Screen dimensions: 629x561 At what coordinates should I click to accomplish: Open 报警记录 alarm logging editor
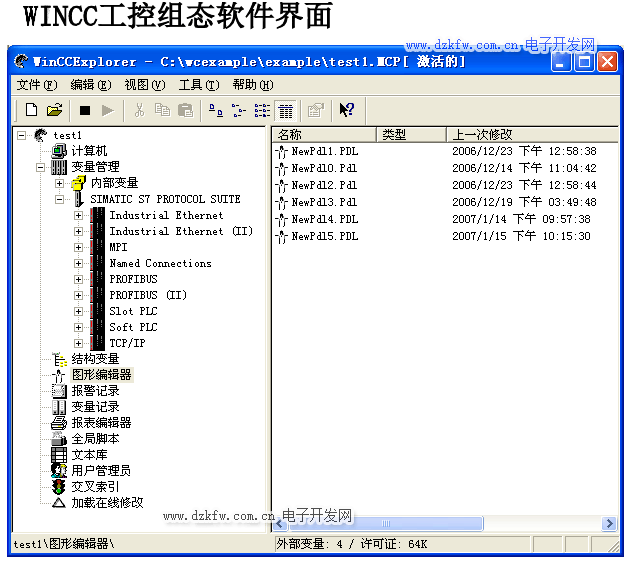95,391
